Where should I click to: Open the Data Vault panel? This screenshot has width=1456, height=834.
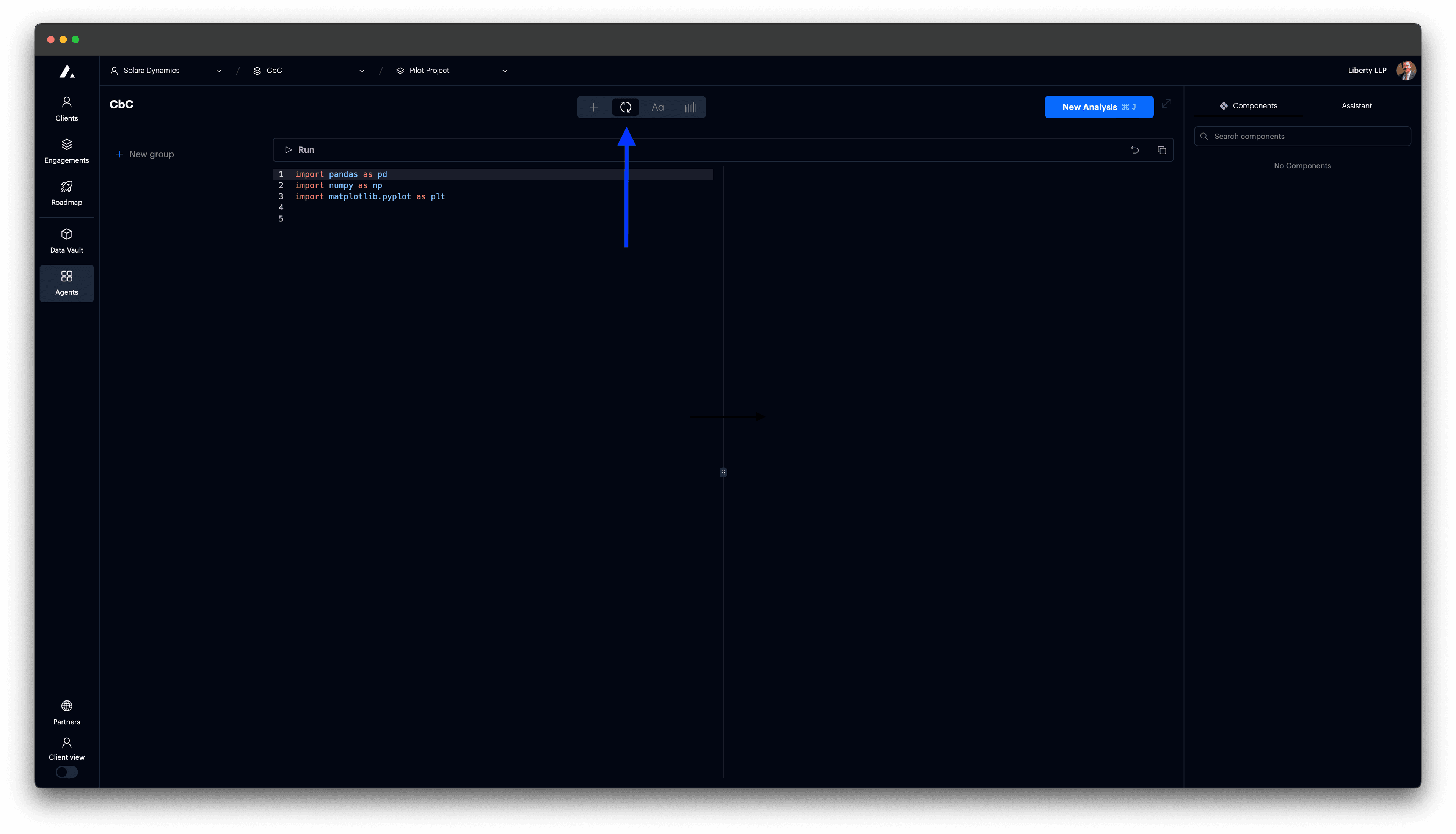(x=66, y=240)
